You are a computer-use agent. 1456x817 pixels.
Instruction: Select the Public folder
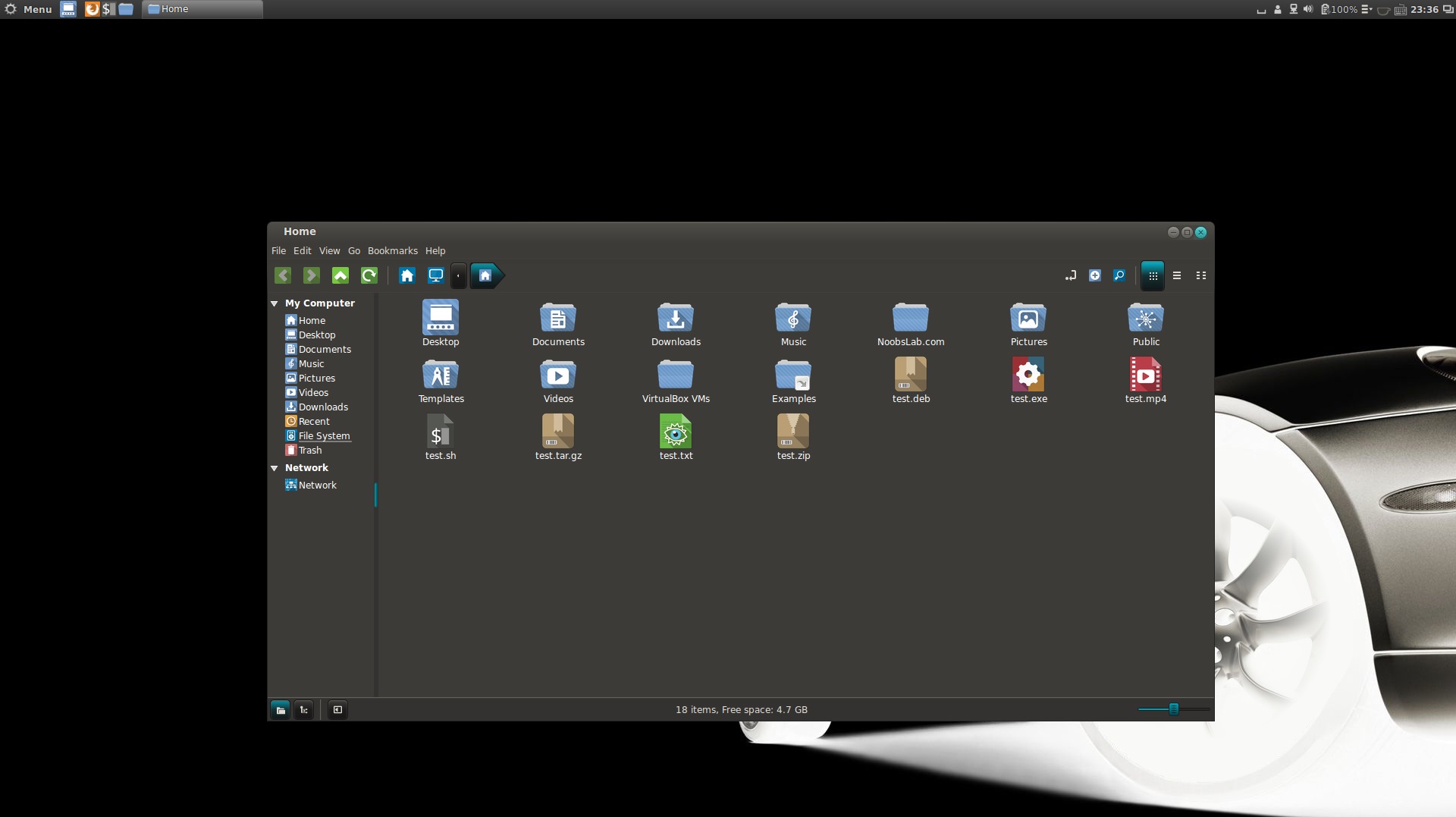point(1146,318)
